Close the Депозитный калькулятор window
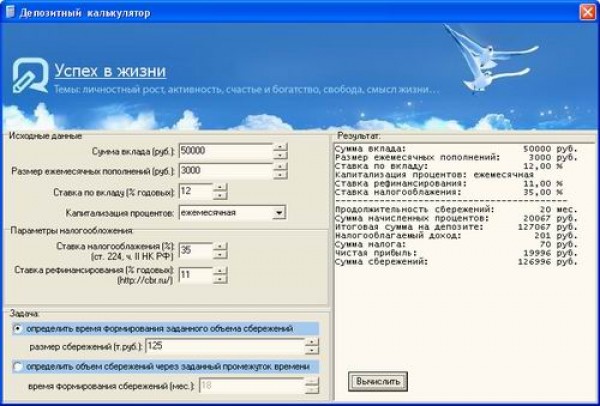600x406 pixels. pos(587,12)
